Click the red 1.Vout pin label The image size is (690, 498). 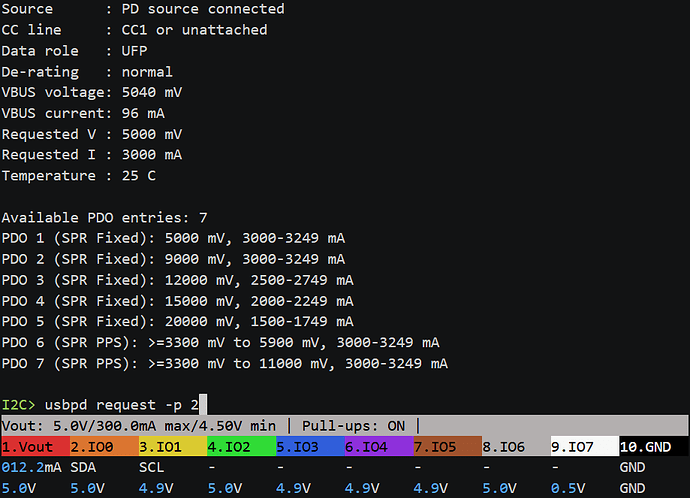click(28, 446)
